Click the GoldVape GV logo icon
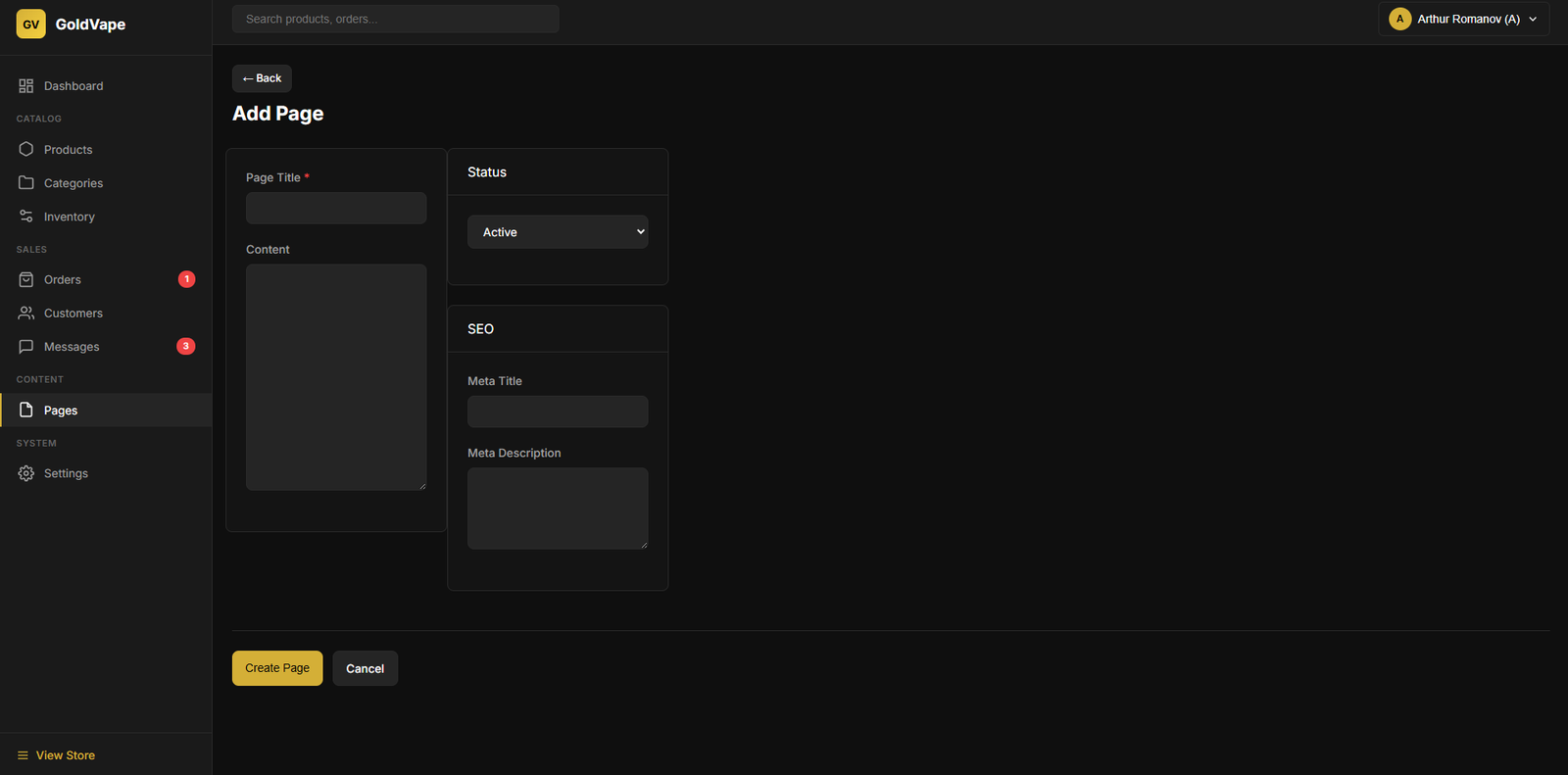1568x775 pixels. pos(30,24)
